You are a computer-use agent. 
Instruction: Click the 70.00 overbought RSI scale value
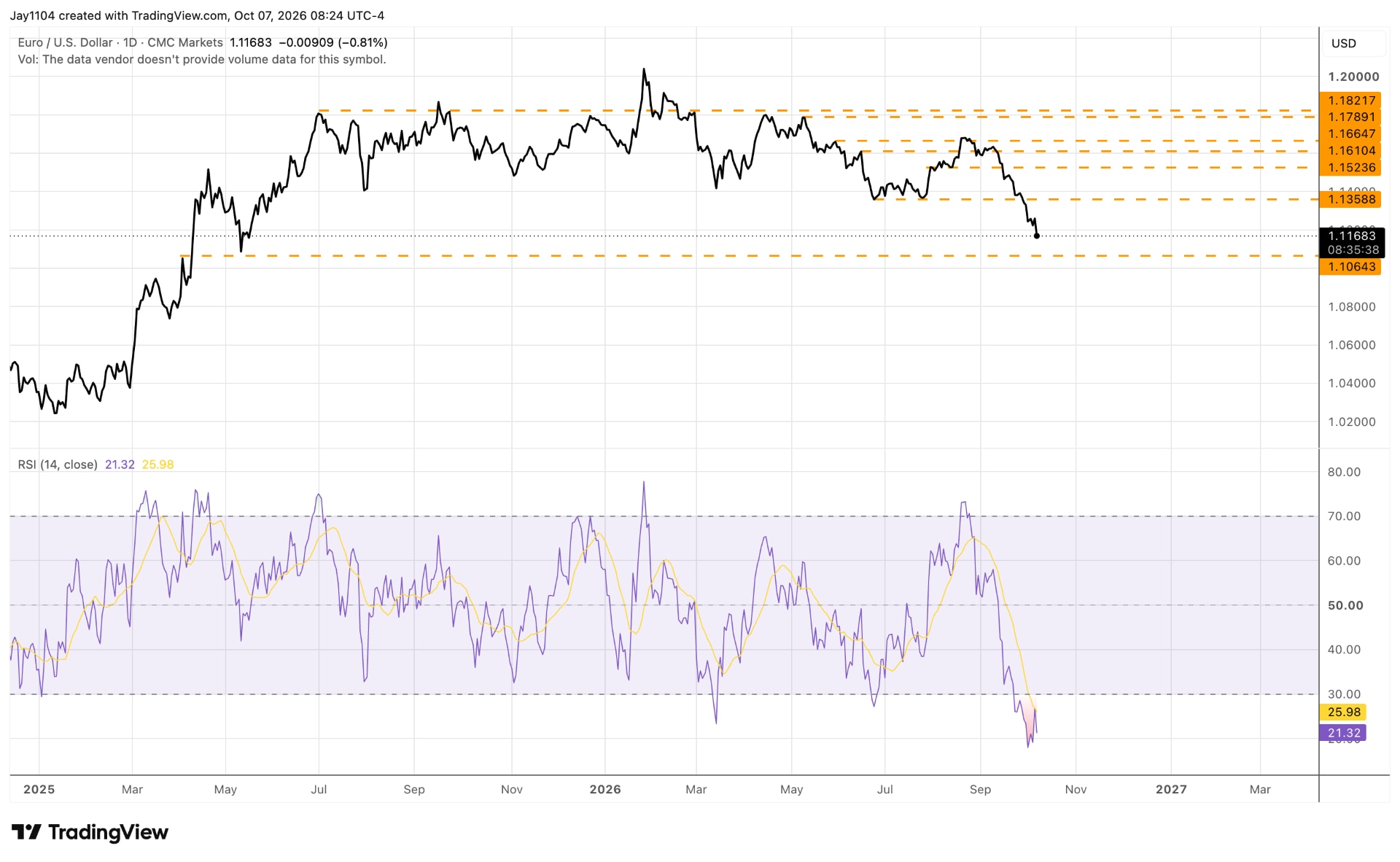(1344, 516)
